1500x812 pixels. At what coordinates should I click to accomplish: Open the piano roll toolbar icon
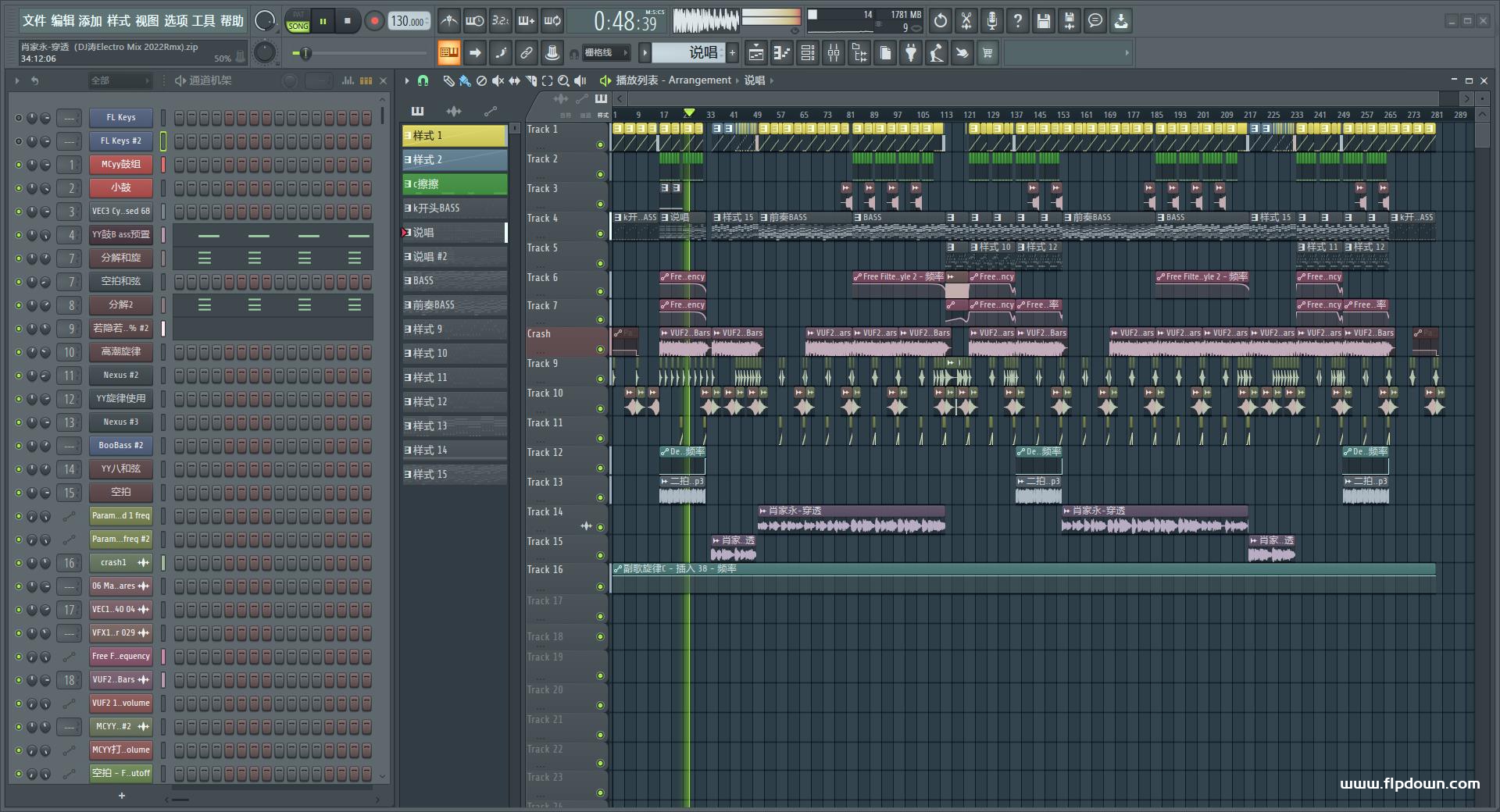(782, 53)
